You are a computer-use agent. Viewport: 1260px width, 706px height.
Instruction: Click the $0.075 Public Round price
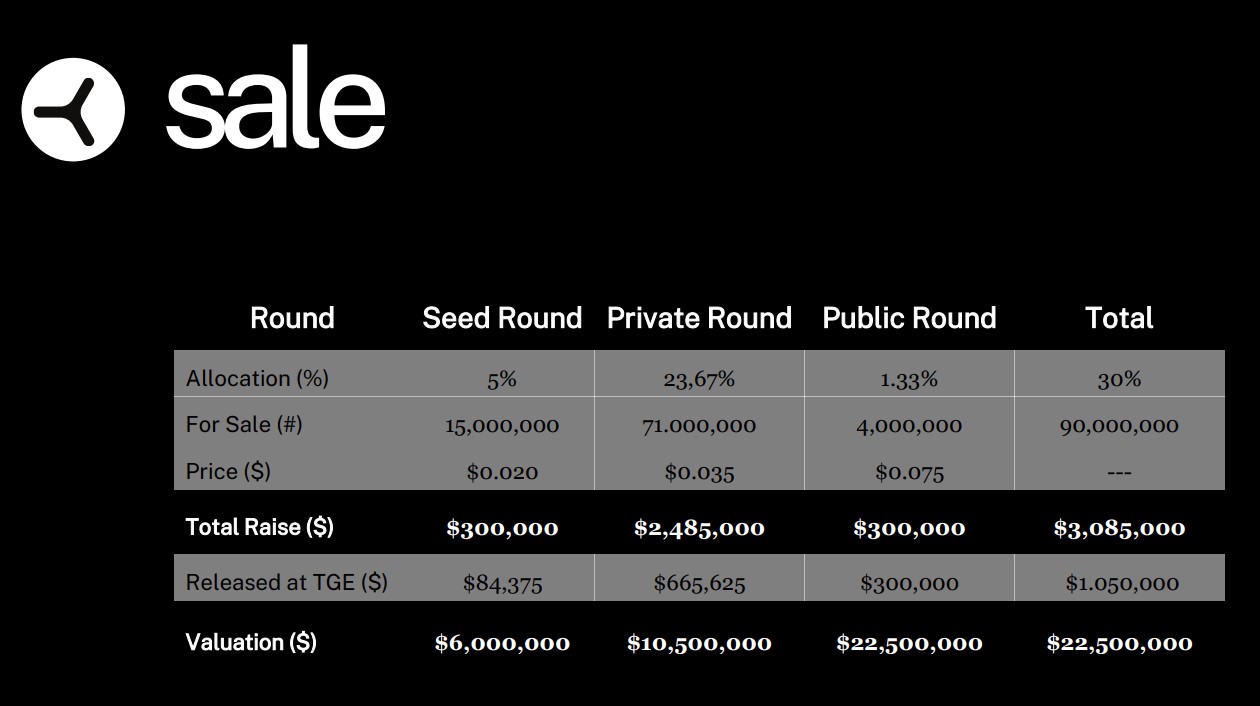909,472
